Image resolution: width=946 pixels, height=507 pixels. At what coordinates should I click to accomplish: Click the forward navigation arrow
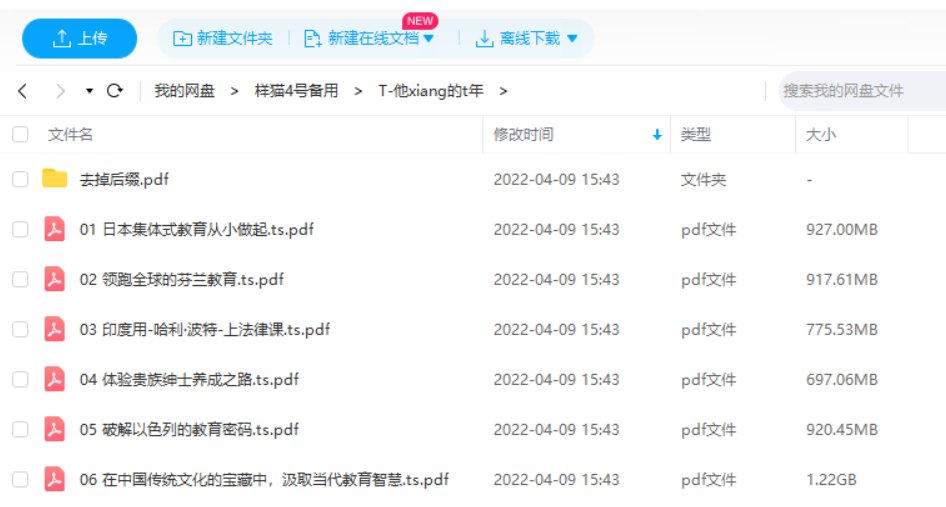point(60,91)
